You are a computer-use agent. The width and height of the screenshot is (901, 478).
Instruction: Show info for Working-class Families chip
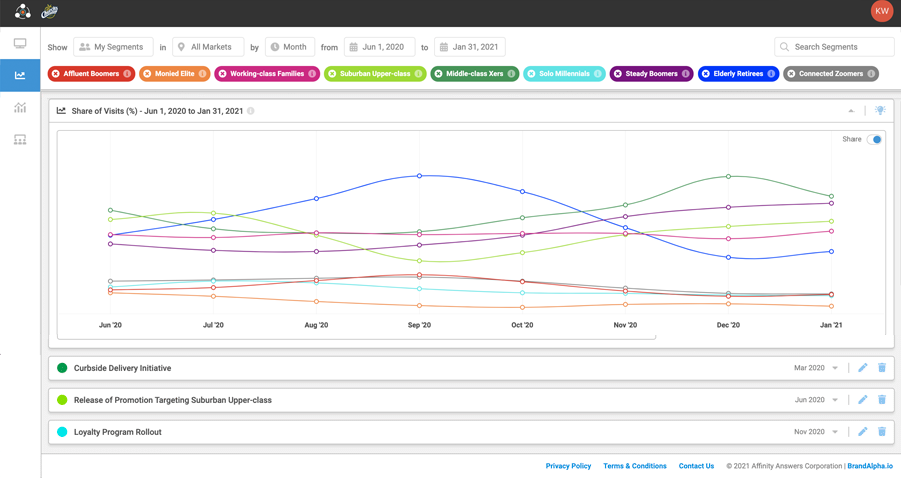coord(312,74)
